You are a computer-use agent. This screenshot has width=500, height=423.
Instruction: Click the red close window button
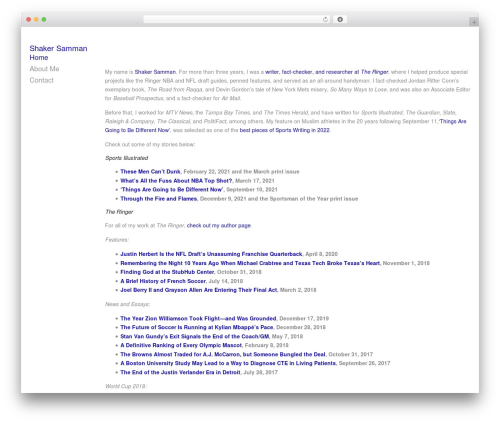pos(29,20)
